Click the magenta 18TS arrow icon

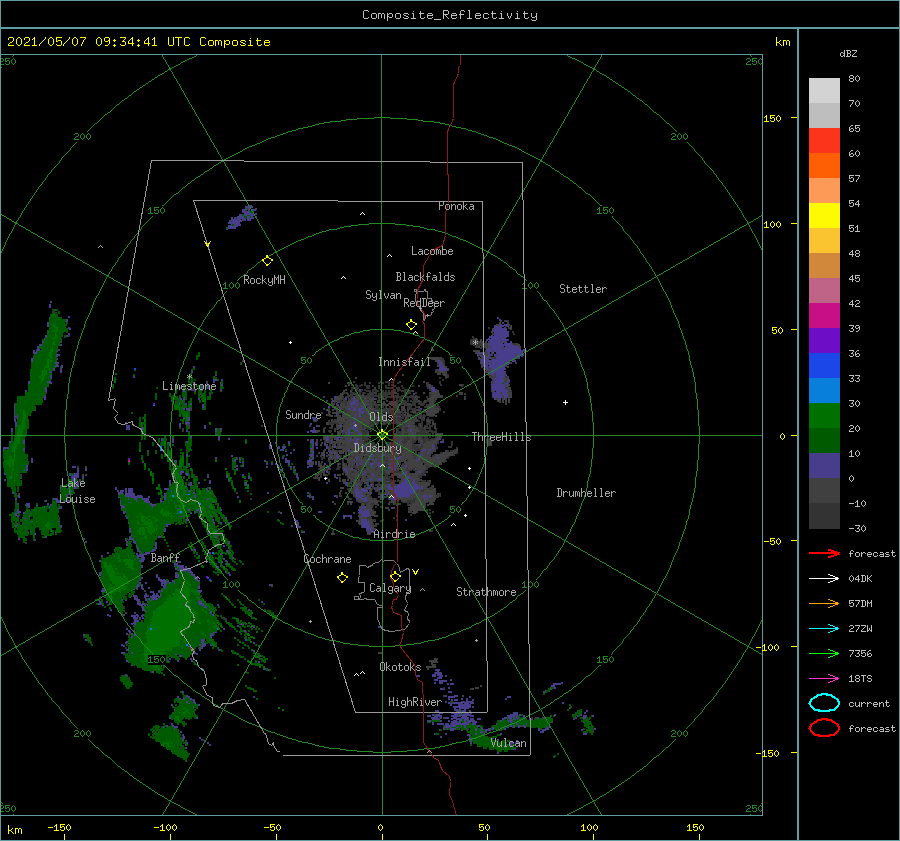coord(824,679)
